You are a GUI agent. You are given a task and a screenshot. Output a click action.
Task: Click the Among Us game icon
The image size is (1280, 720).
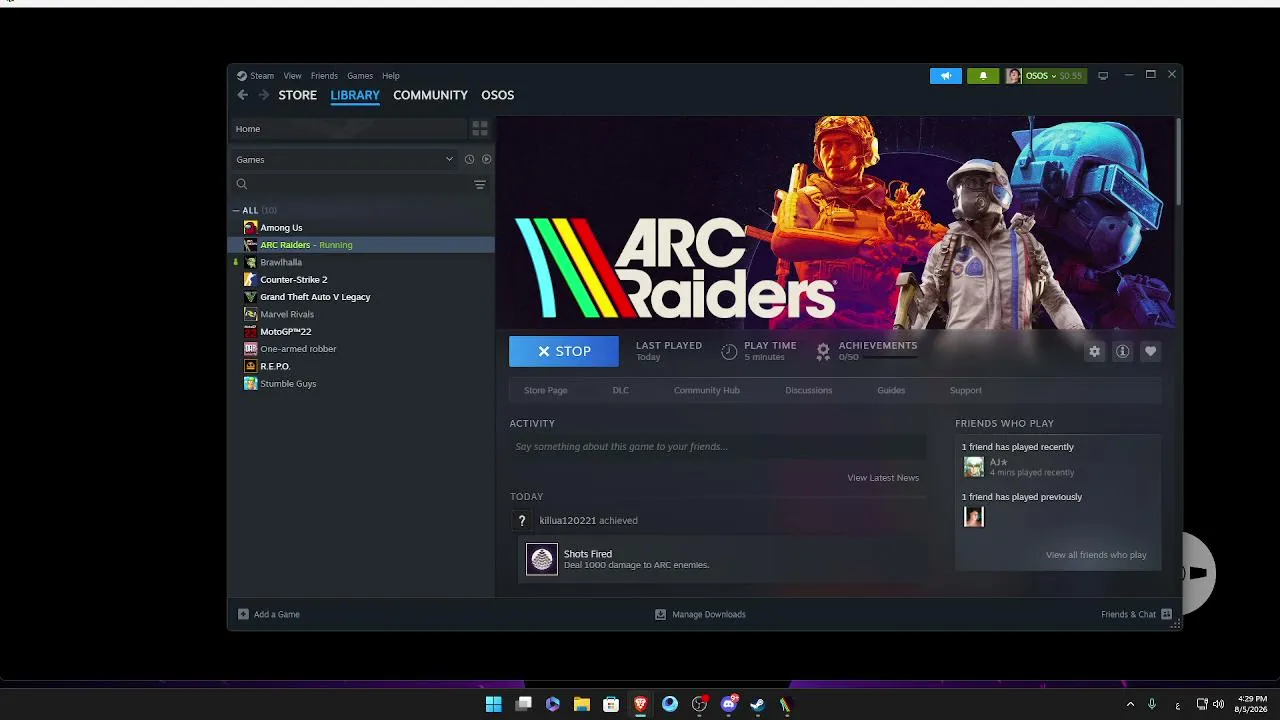[250, 228]
